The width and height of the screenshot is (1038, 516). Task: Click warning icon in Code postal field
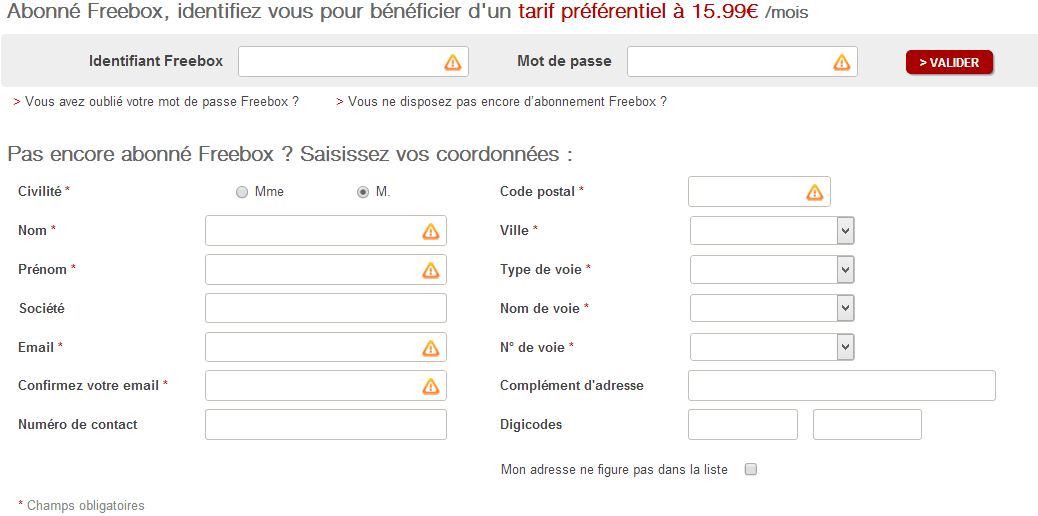[815, 192]
